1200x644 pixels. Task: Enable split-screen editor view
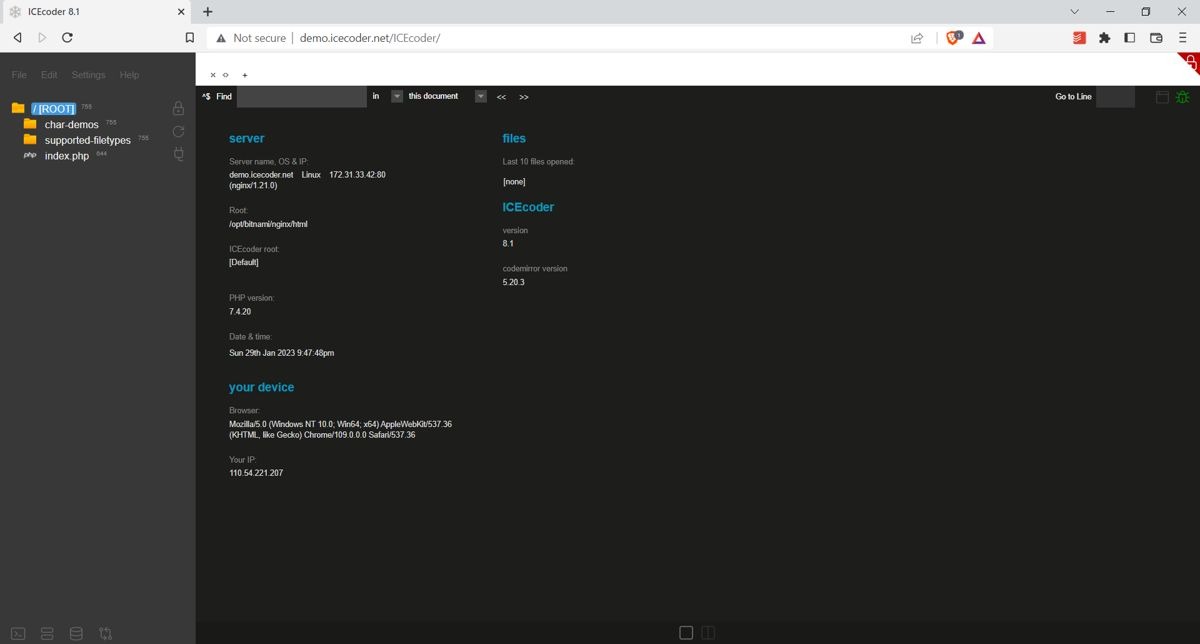pos(708,632)
